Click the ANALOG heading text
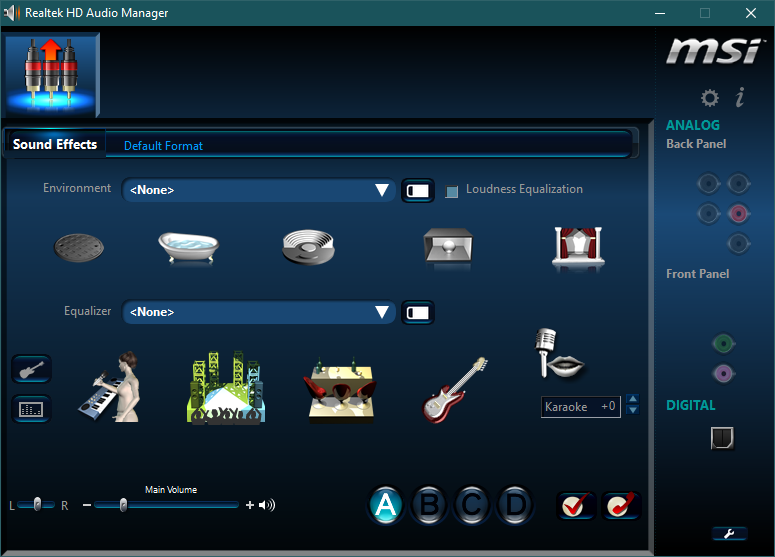The height and width of the screenshot is (557, 775). coord(692,126)
